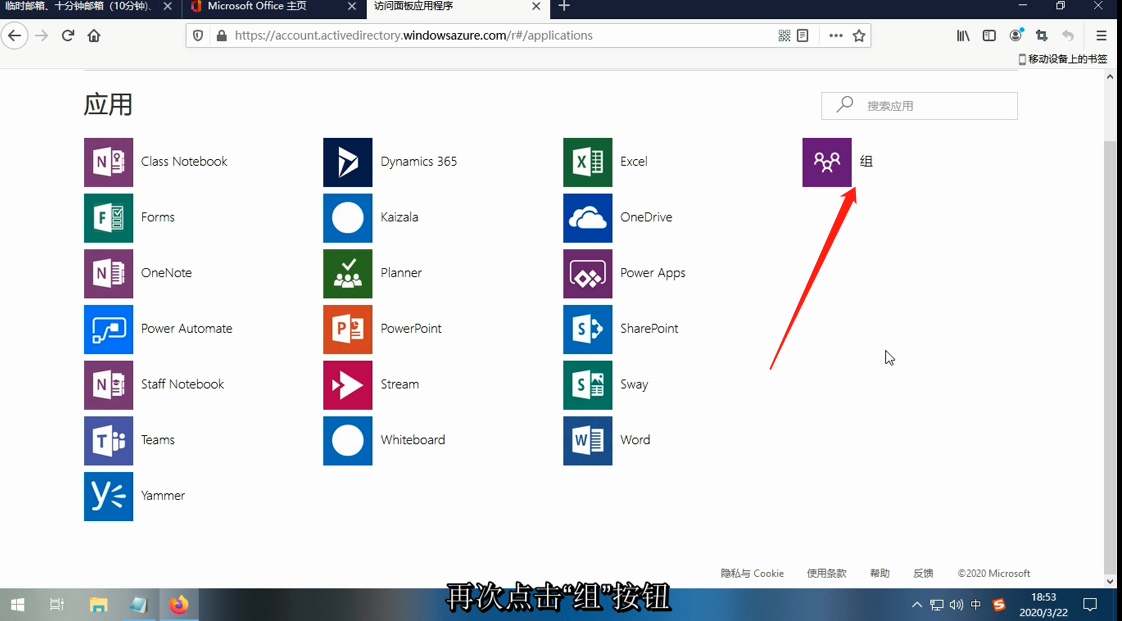Open the Class Notebook app icon
Viewport: 1122px width, 621px height.
pos(108,162)
